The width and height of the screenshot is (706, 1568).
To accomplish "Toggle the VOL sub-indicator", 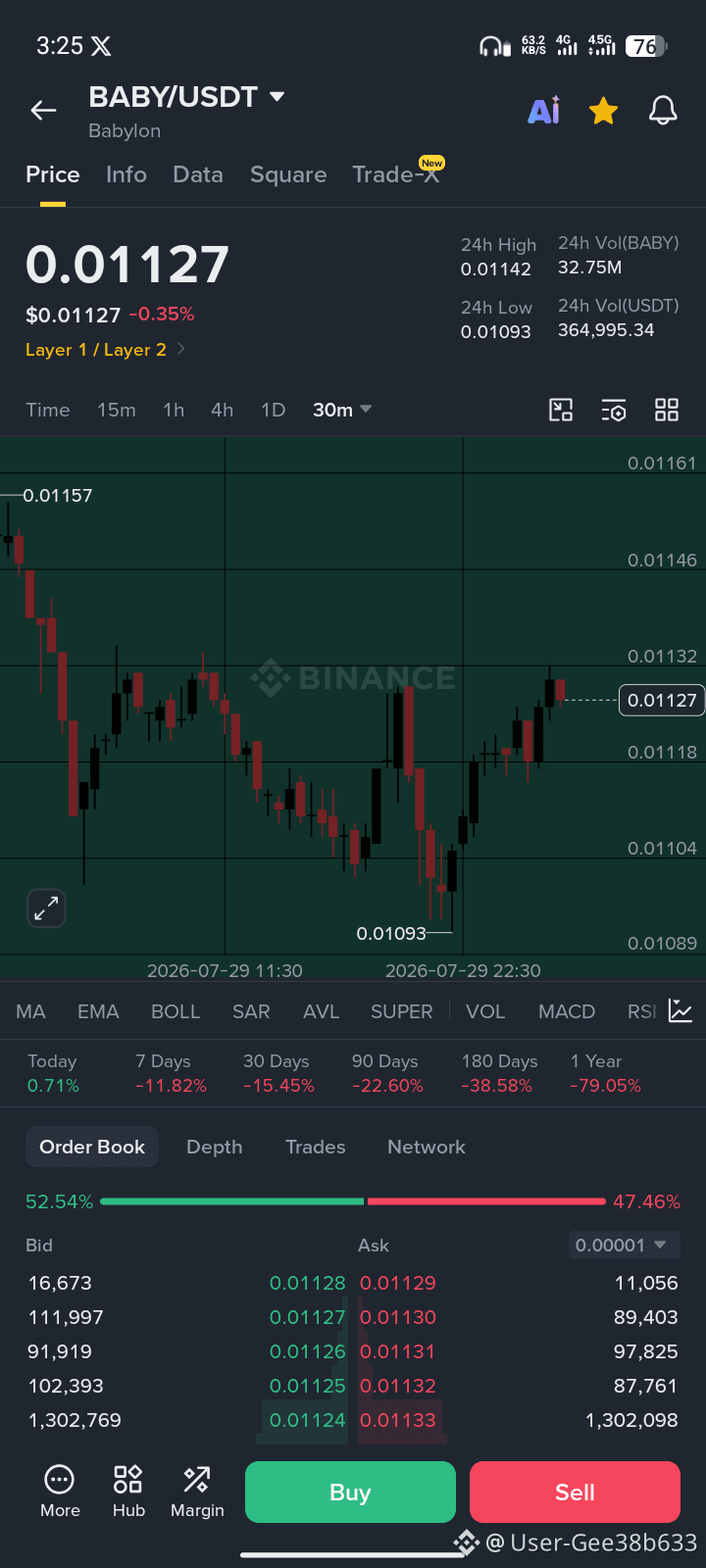I will tap(485, 1011).
